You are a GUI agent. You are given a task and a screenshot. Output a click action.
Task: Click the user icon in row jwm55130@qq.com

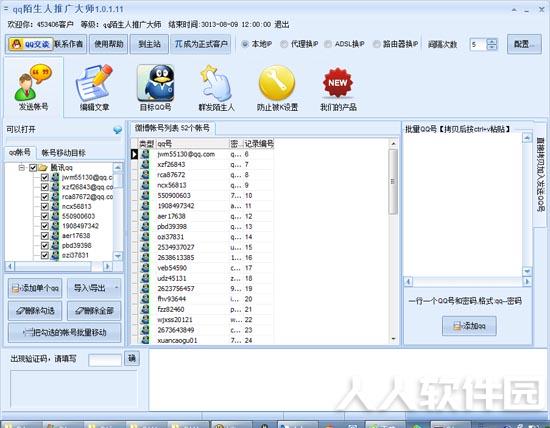coord(145,154)
